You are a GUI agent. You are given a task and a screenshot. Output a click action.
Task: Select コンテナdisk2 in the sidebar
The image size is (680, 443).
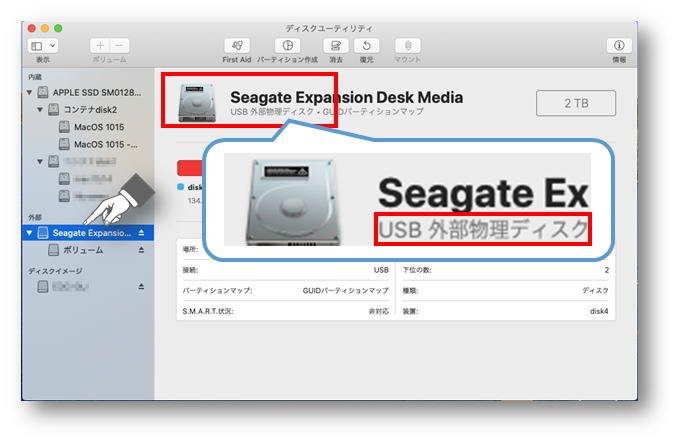tap(88, 110)
